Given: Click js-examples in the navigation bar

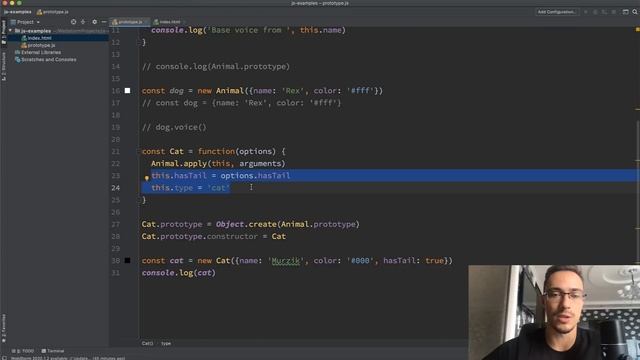Looking at the screenshot, I should pyautogui.click(x=18, y=12).
